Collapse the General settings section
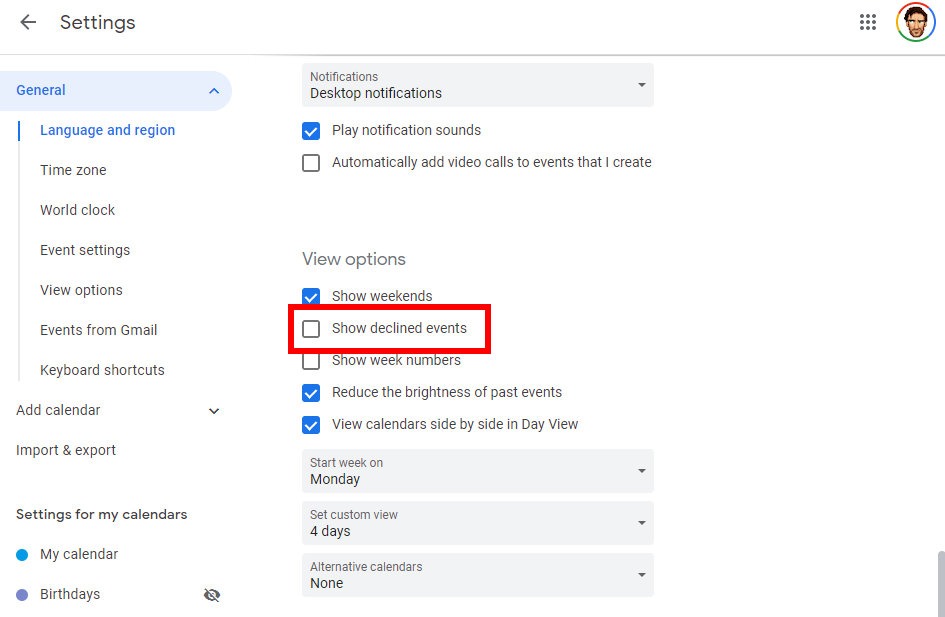This screenshot has width=945, height=617. coord(213,90)
